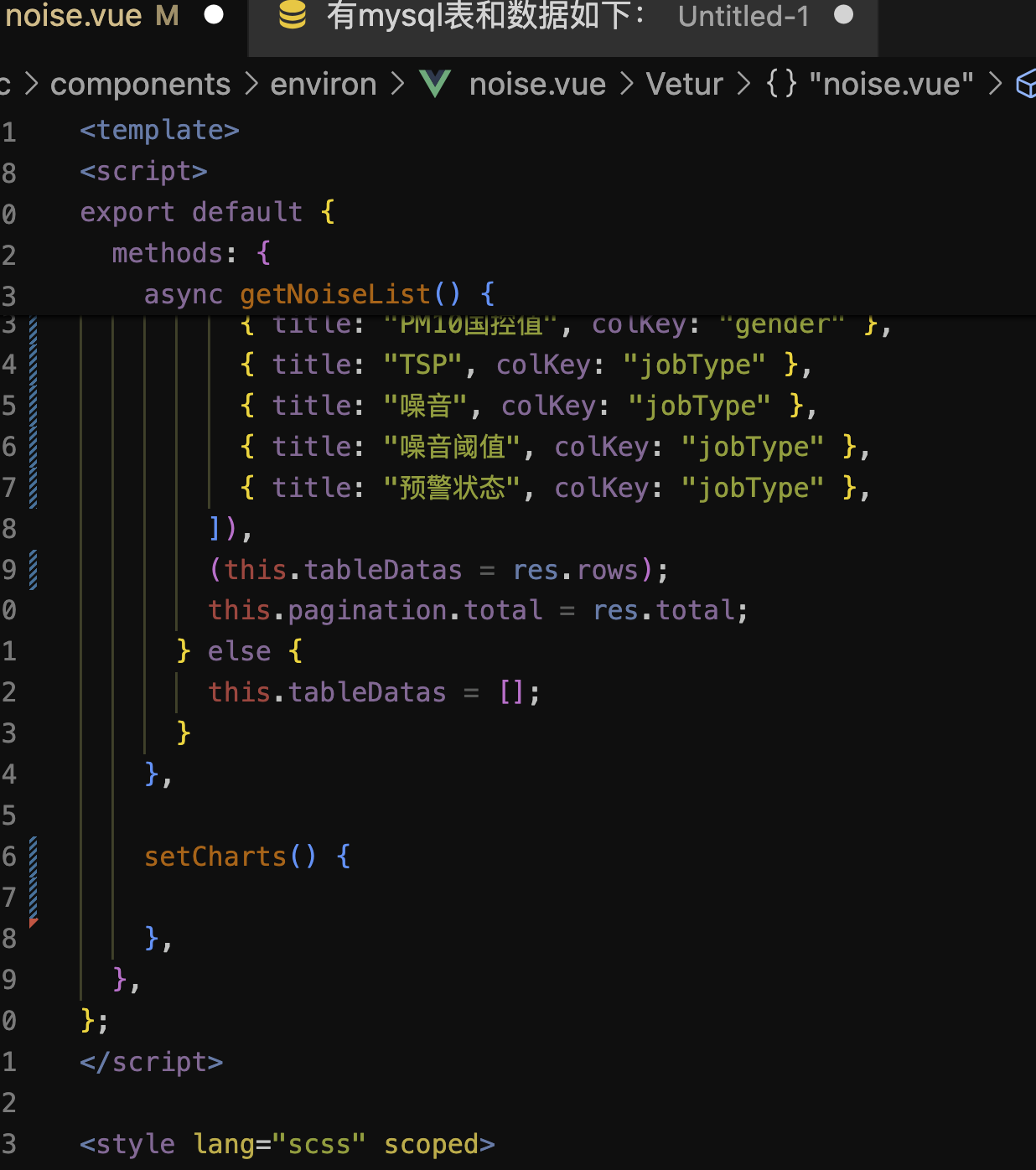
Task: Click the lang="scss" attribute
Action: point(280,1144)
